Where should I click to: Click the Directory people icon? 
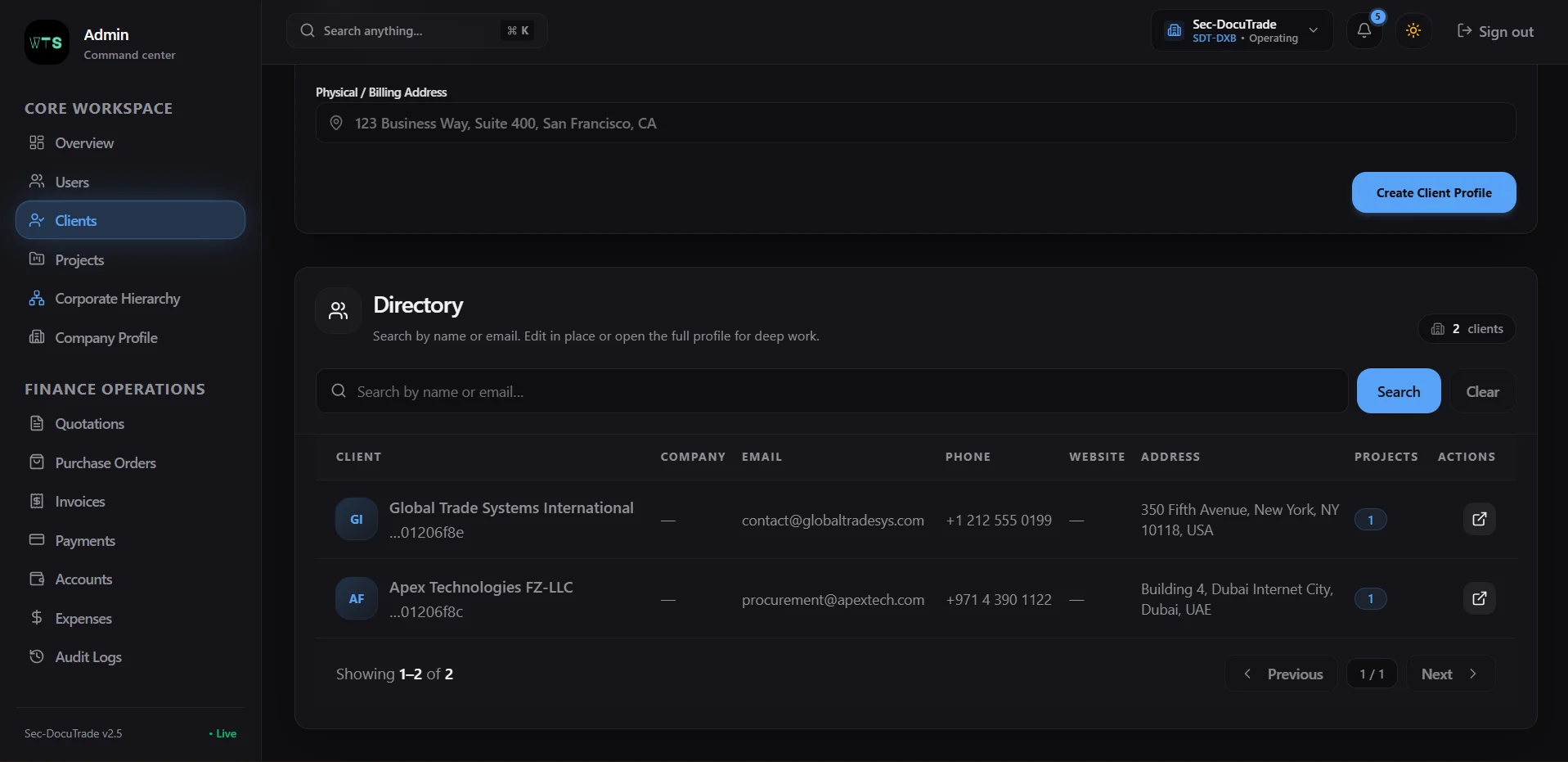coord(339,311)
